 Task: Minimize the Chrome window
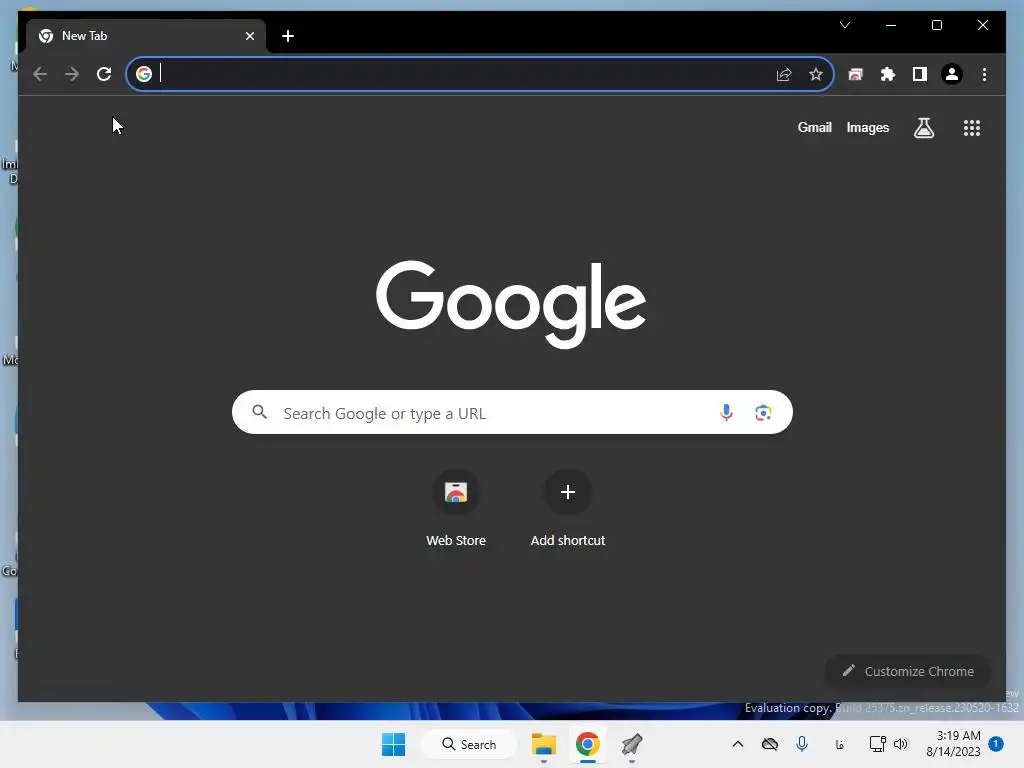pos(891,25)
